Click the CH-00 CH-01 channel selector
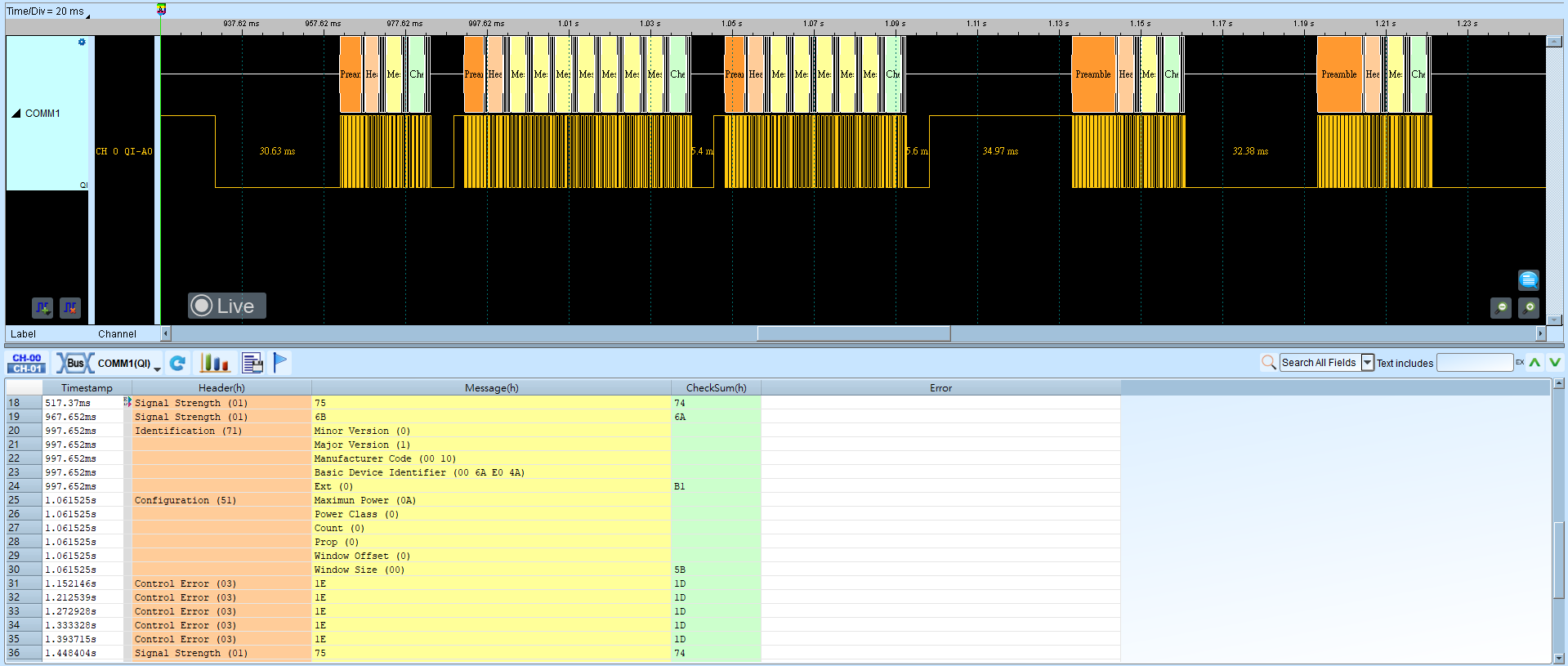This screenshot has width=1568, height=666. 27,363
